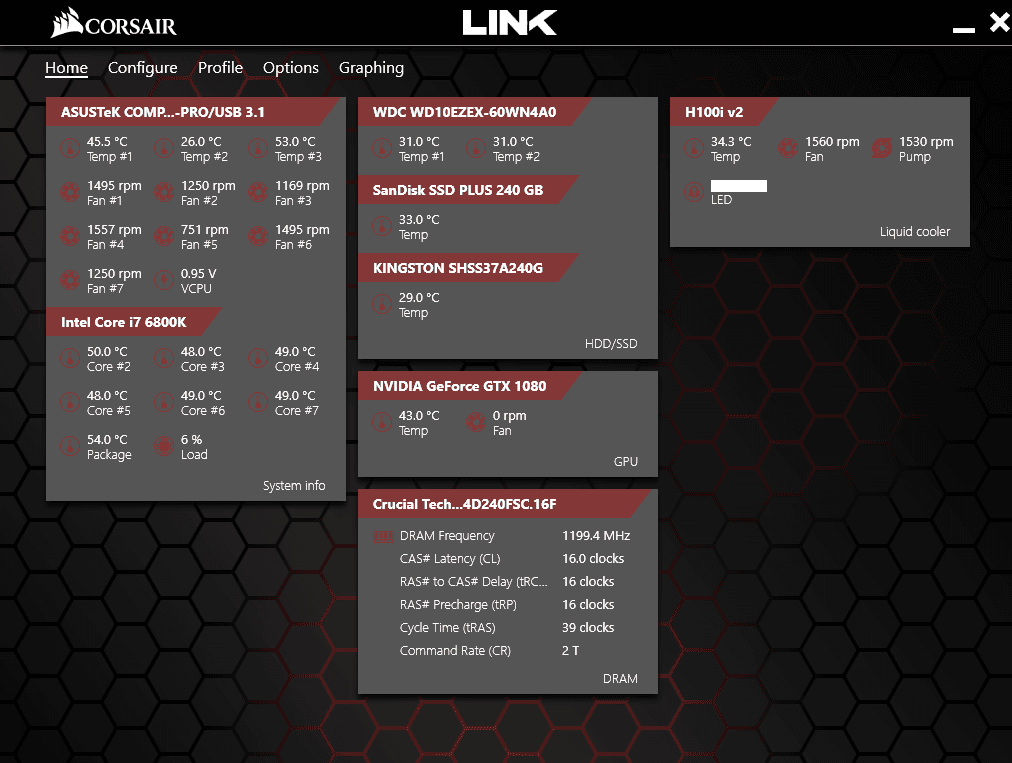The height and width of the screenshot is (763, 1012).
Task: Open the Options tab
Action: coord(290,68)
